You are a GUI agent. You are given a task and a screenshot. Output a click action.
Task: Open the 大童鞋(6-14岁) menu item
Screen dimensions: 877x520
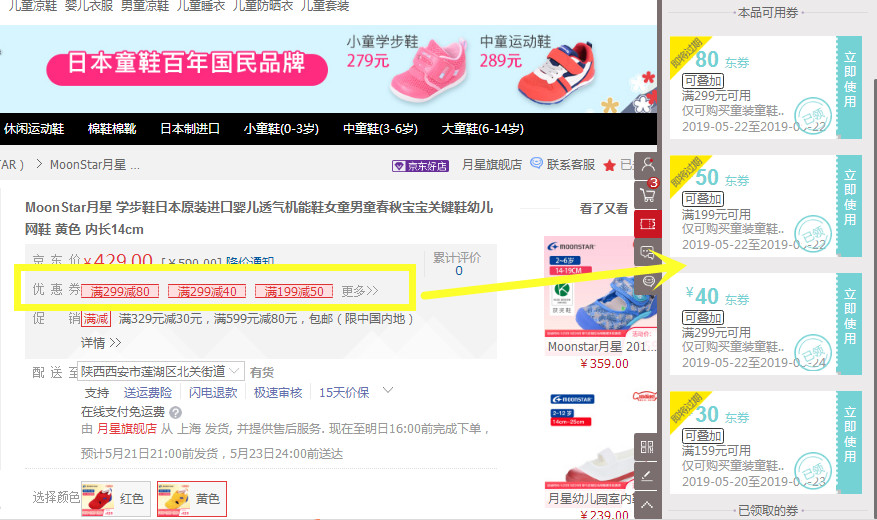[x=483, y=129]
